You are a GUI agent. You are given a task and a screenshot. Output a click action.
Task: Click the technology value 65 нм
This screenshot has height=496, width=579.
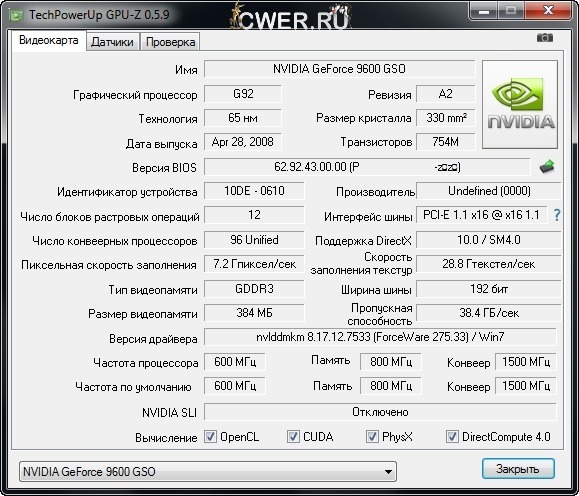[243, 118]
